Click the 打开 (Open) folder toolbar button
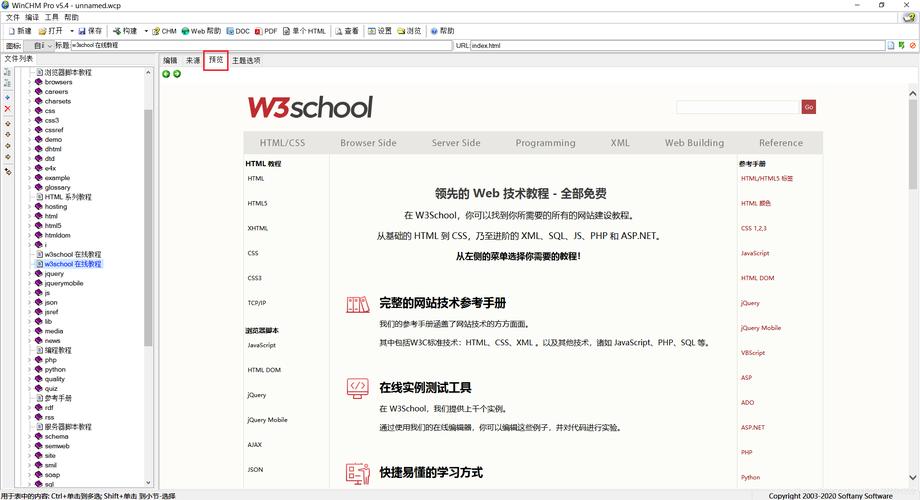The height and width of the screenshot is (500, 920). (x=50, y=31)
